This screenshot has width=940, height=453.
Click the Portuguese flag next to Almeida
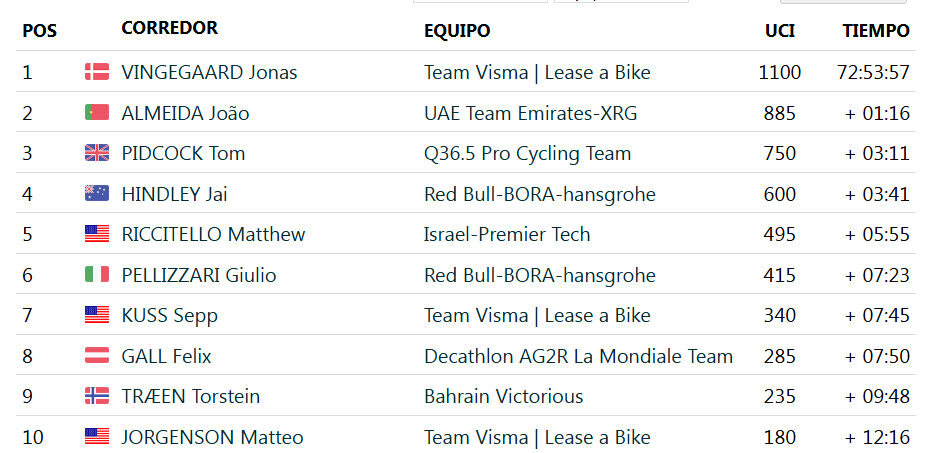click(x=97, y=113)
